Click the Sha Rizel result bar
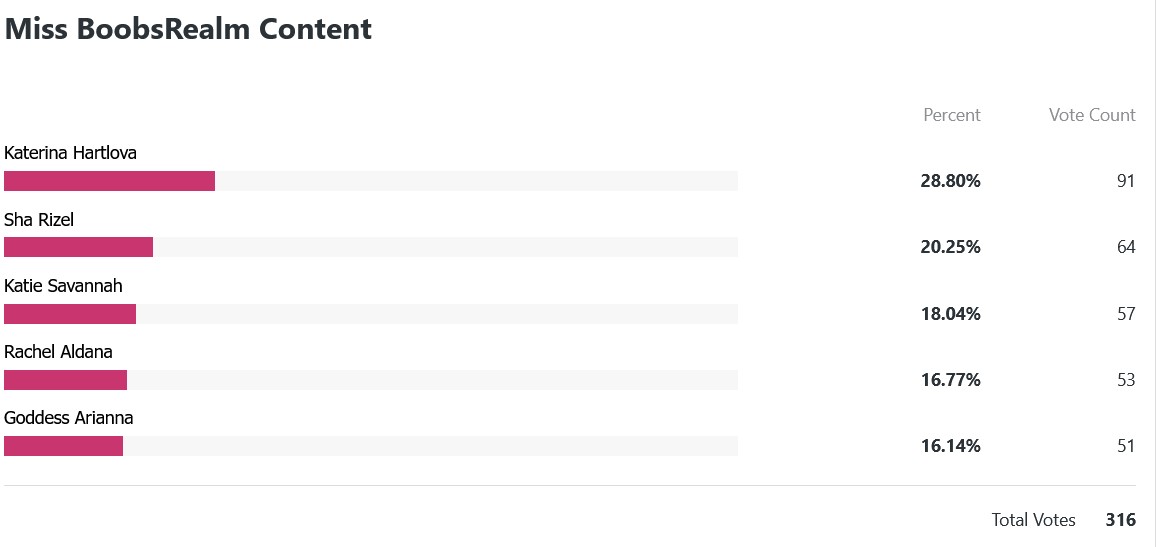Image resolution: width=1157 pixels, height=547 pixels. (x=370, y=247)
